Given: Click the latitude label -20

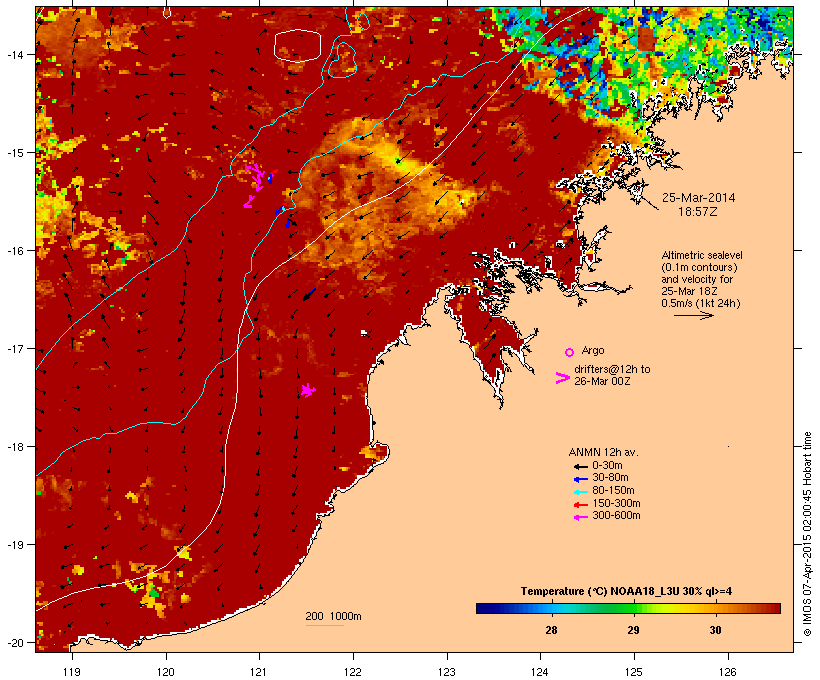Looking at the screenshot, I should [x=14, y=643].
